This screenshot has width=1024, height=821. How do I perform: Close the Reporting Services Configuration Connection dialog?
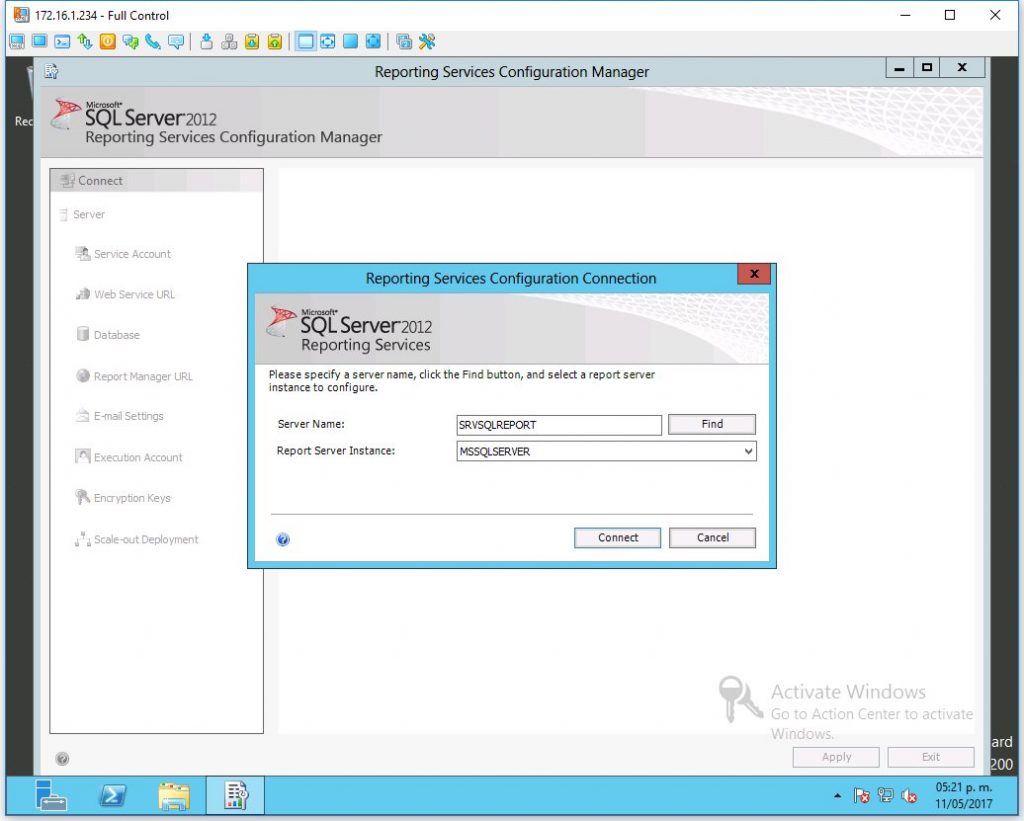753,274
